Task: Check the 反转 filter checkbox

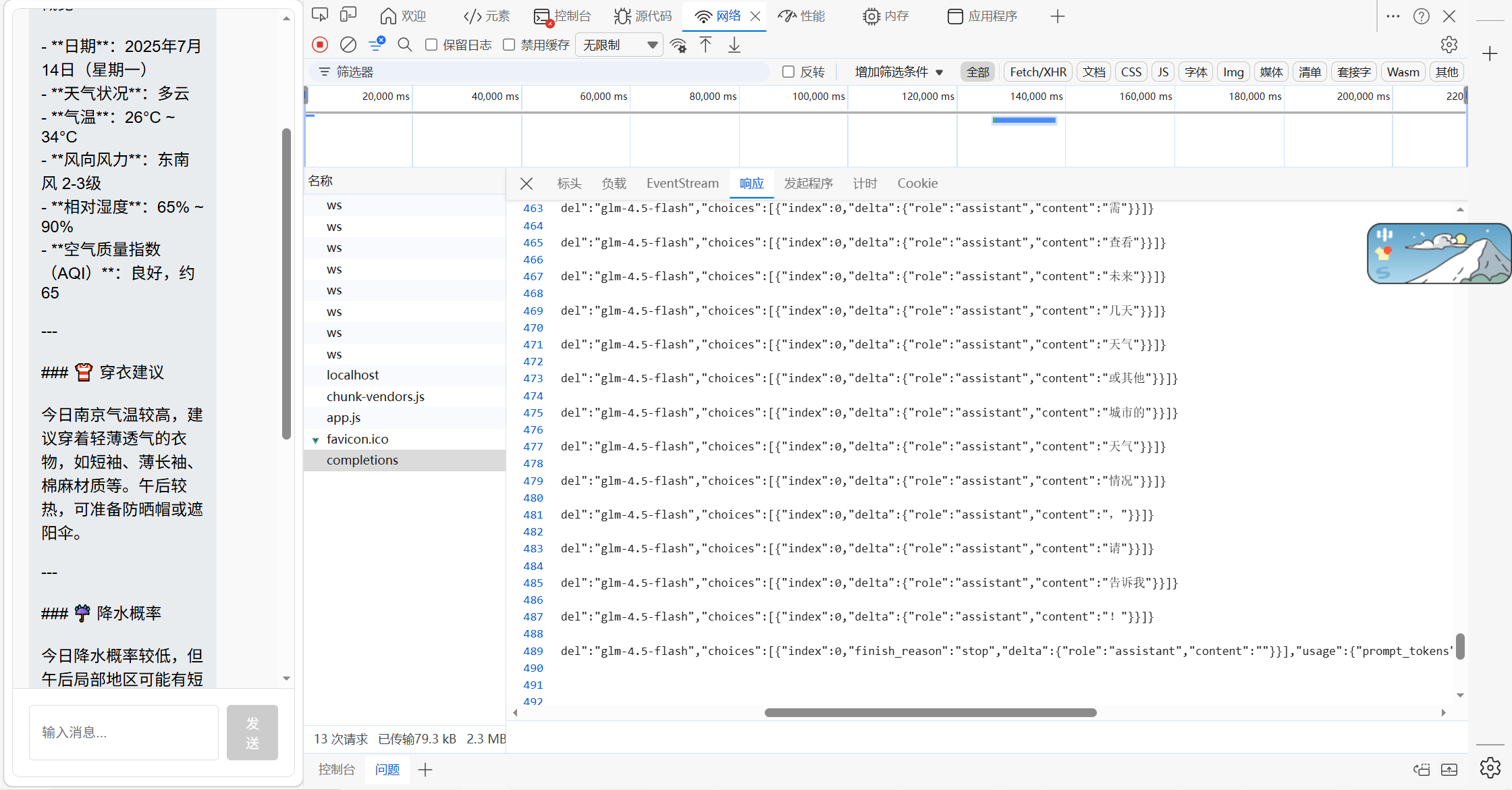Action: coord(788,72)
